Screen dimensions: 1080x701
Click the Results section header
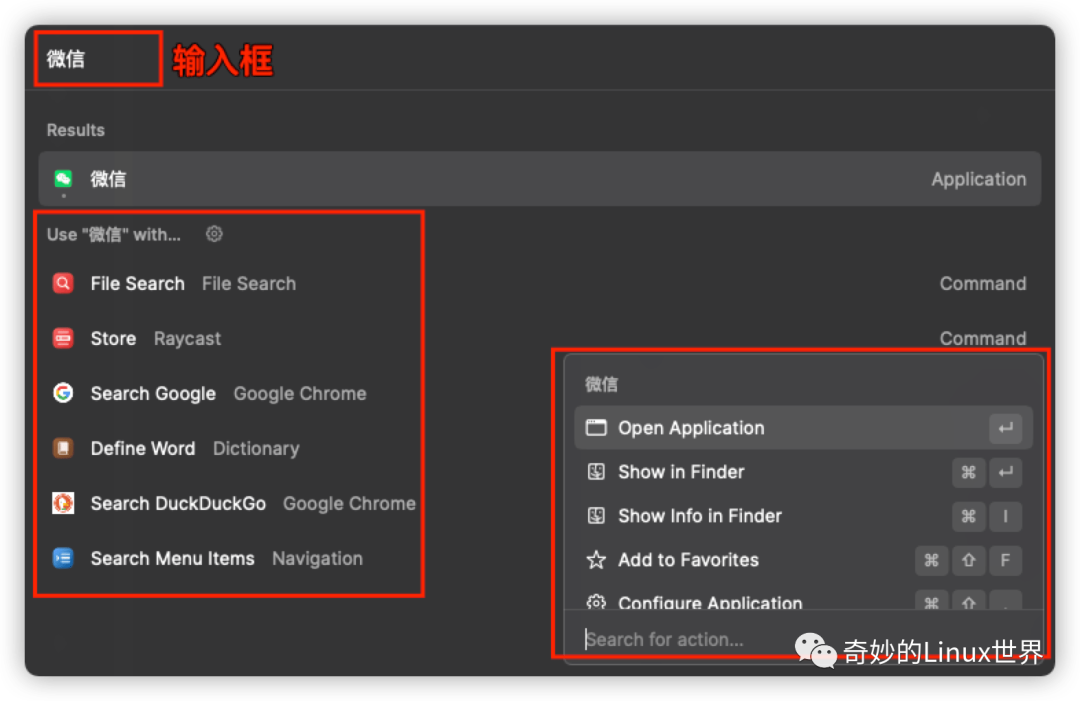pos(76,130)
